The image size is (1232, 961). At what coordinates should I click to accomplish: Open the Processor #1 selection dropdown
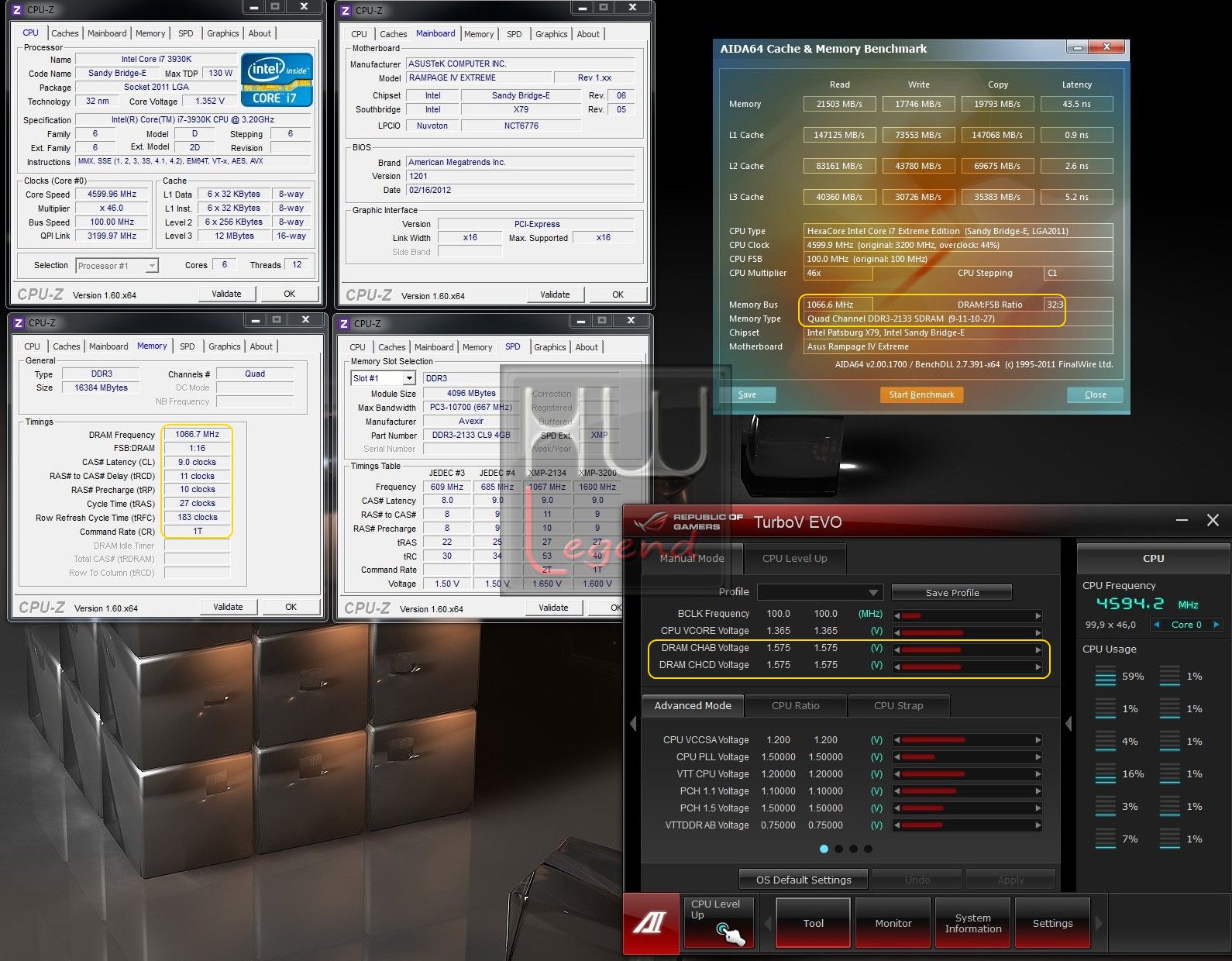[x=117, y=266]
